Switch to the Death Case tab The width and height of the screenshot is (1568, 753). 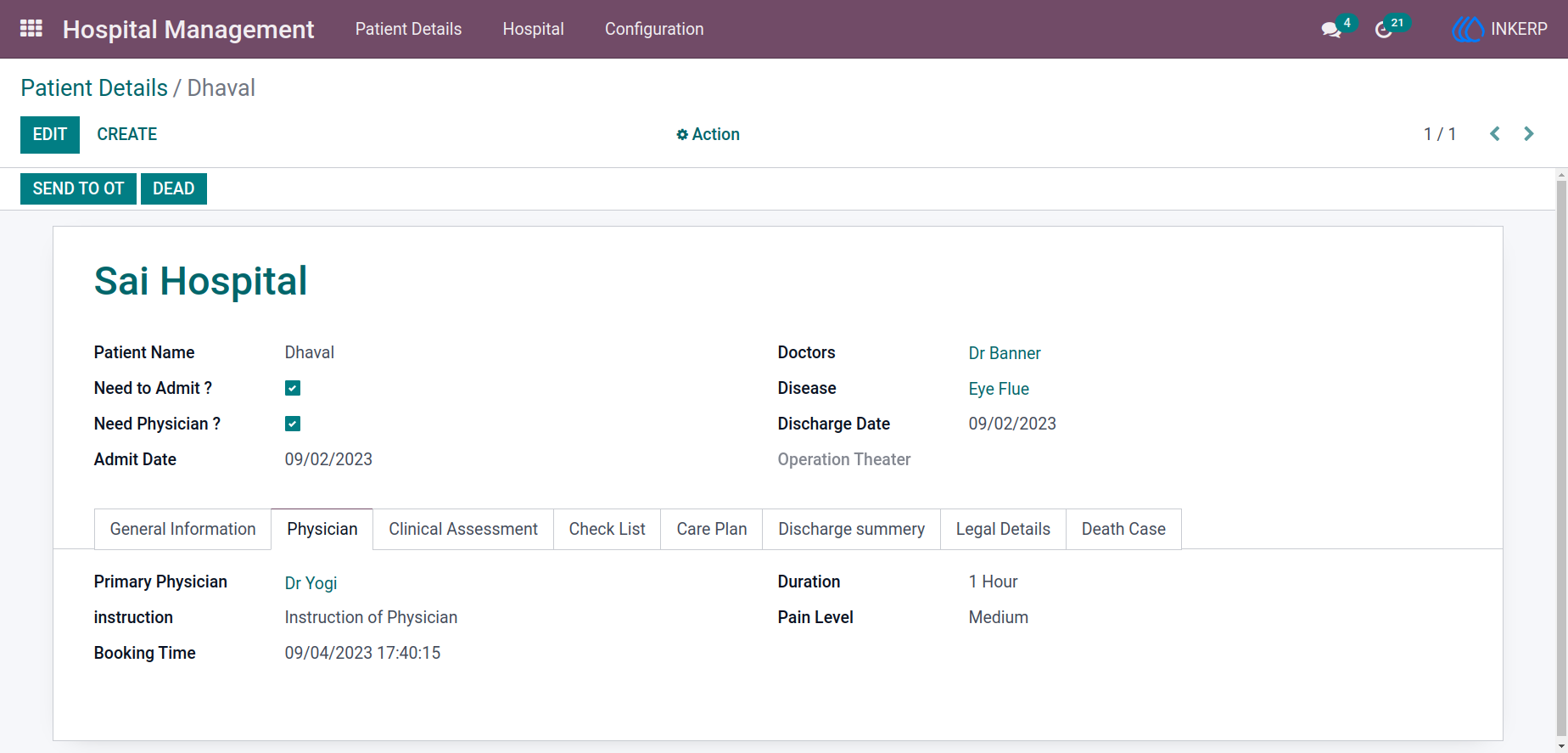point(1123,529)
